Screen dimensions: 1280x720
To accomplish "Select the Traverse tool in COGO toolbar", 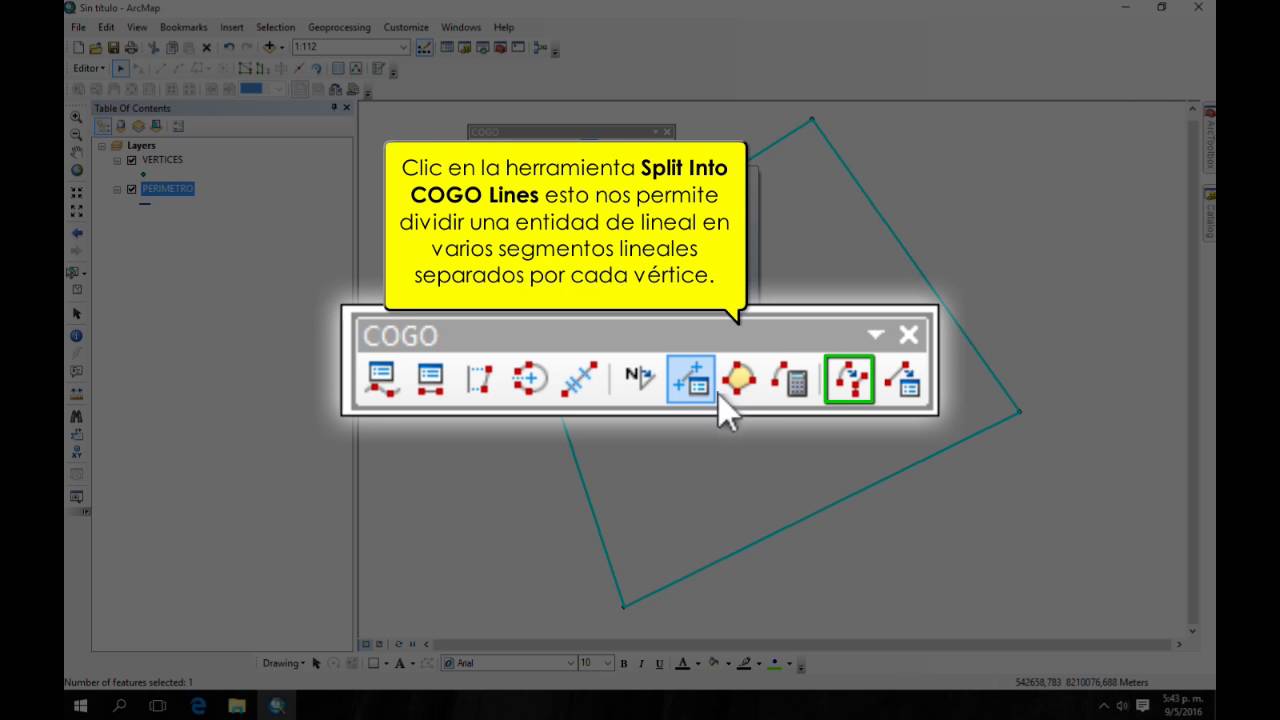I will click(381, 380).
